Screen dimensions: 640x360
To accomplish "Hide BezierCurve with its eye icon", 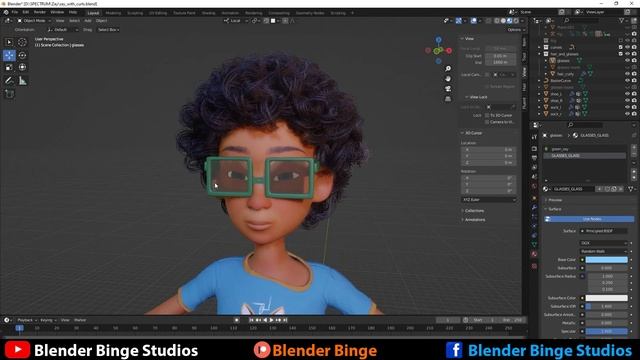I will click(627, 80).
